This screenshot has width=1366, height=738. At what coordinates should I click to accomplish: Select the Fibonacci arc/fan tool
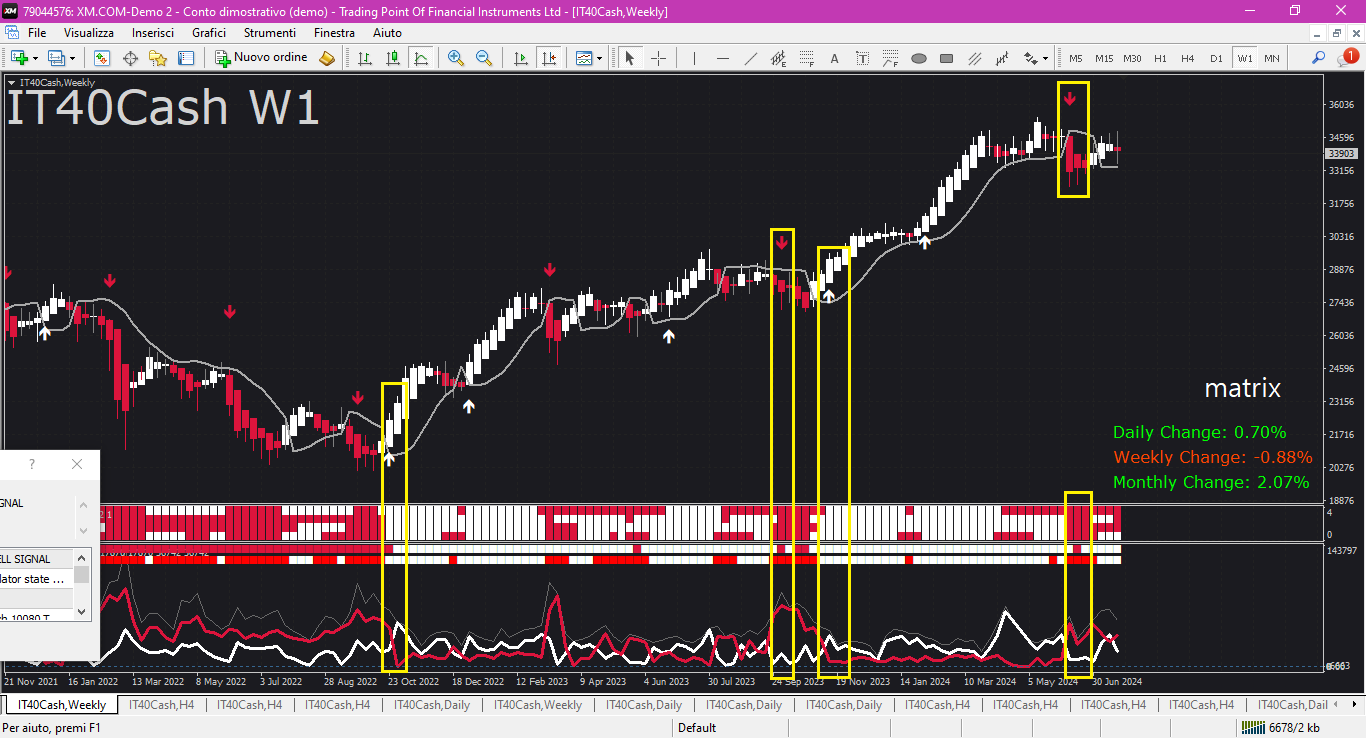click(x=891, y=58)
